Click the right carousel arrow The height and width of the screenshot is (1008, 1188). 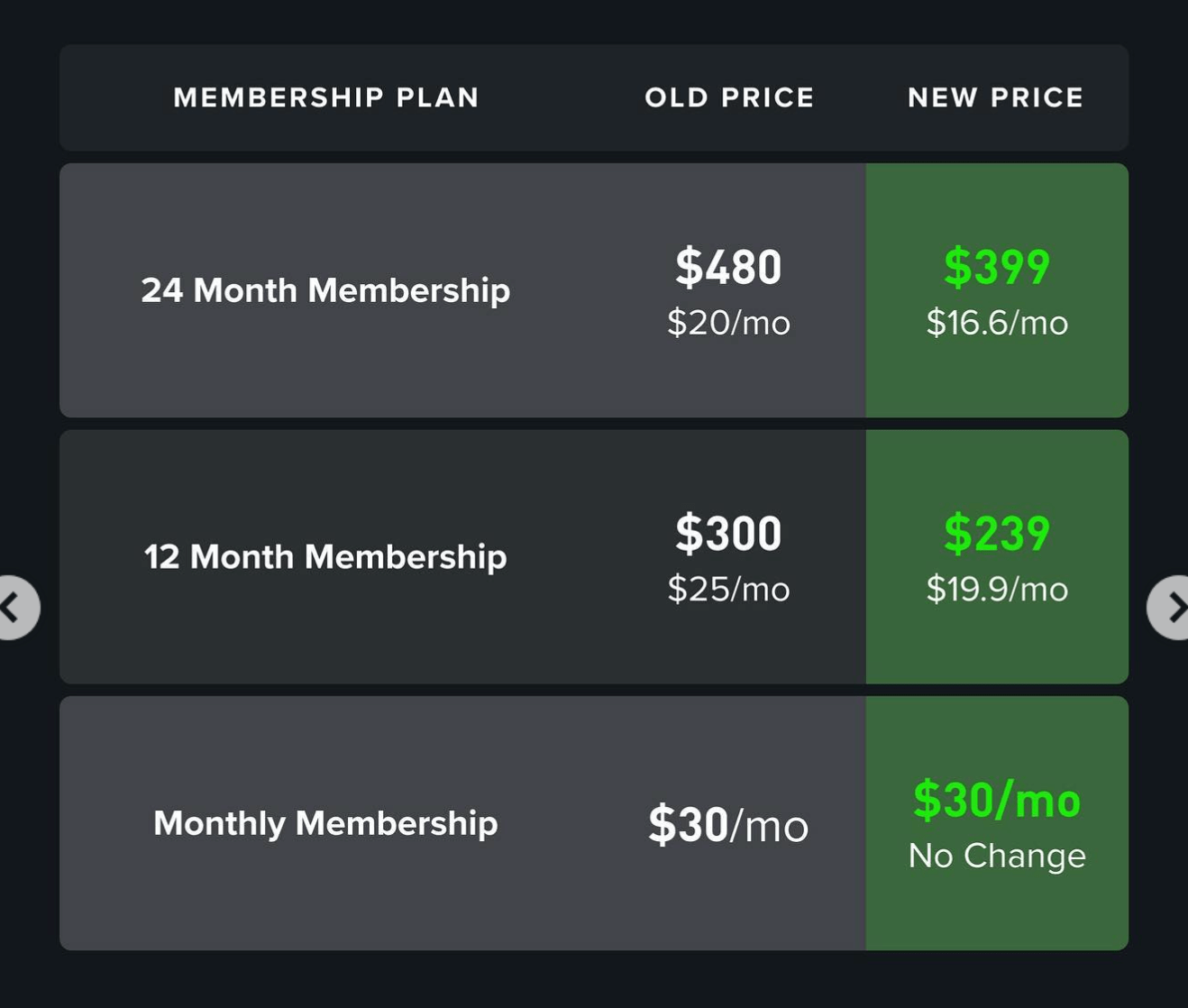click(x=1174, y=607)
